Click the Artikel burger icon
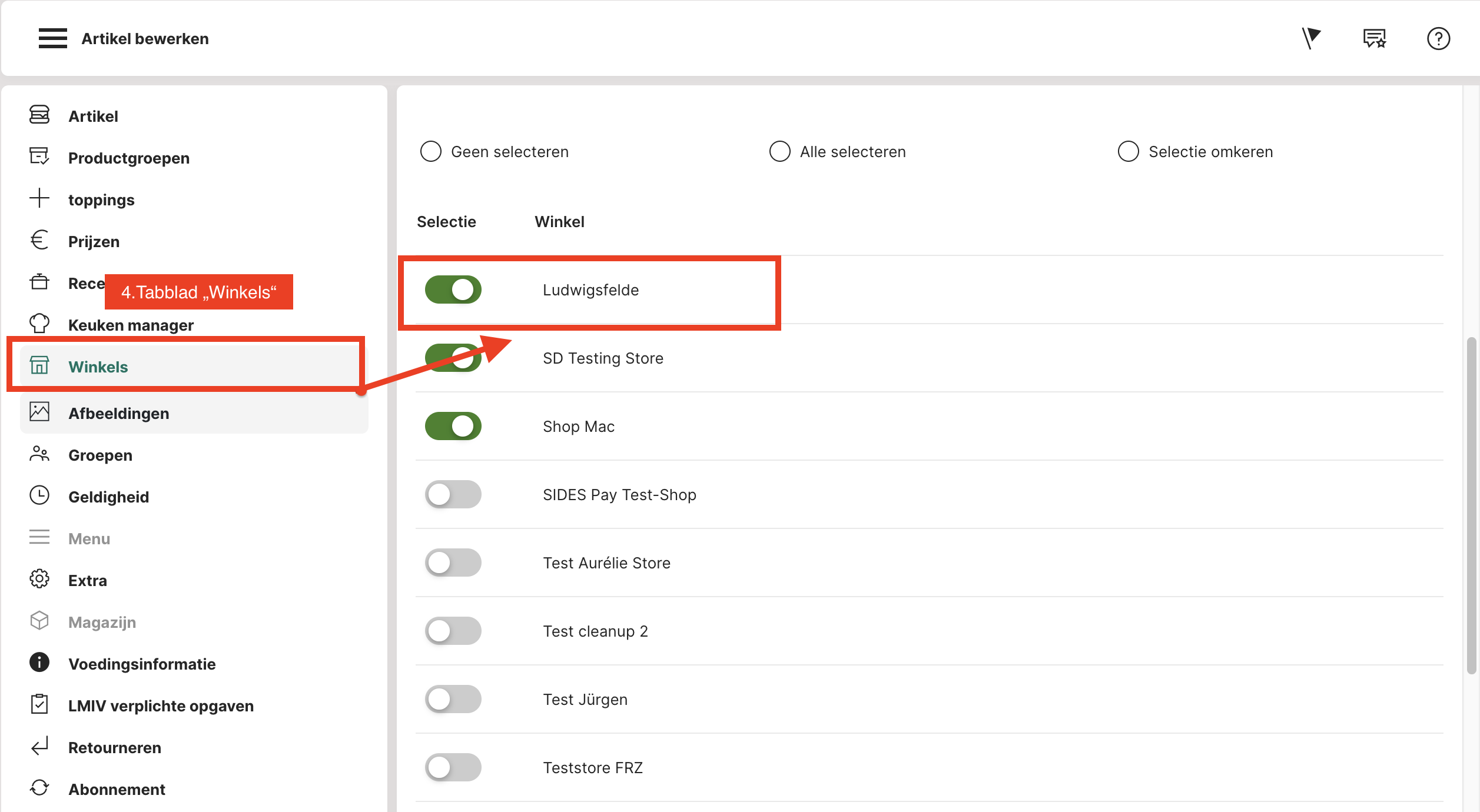 [x=39, y=115]
